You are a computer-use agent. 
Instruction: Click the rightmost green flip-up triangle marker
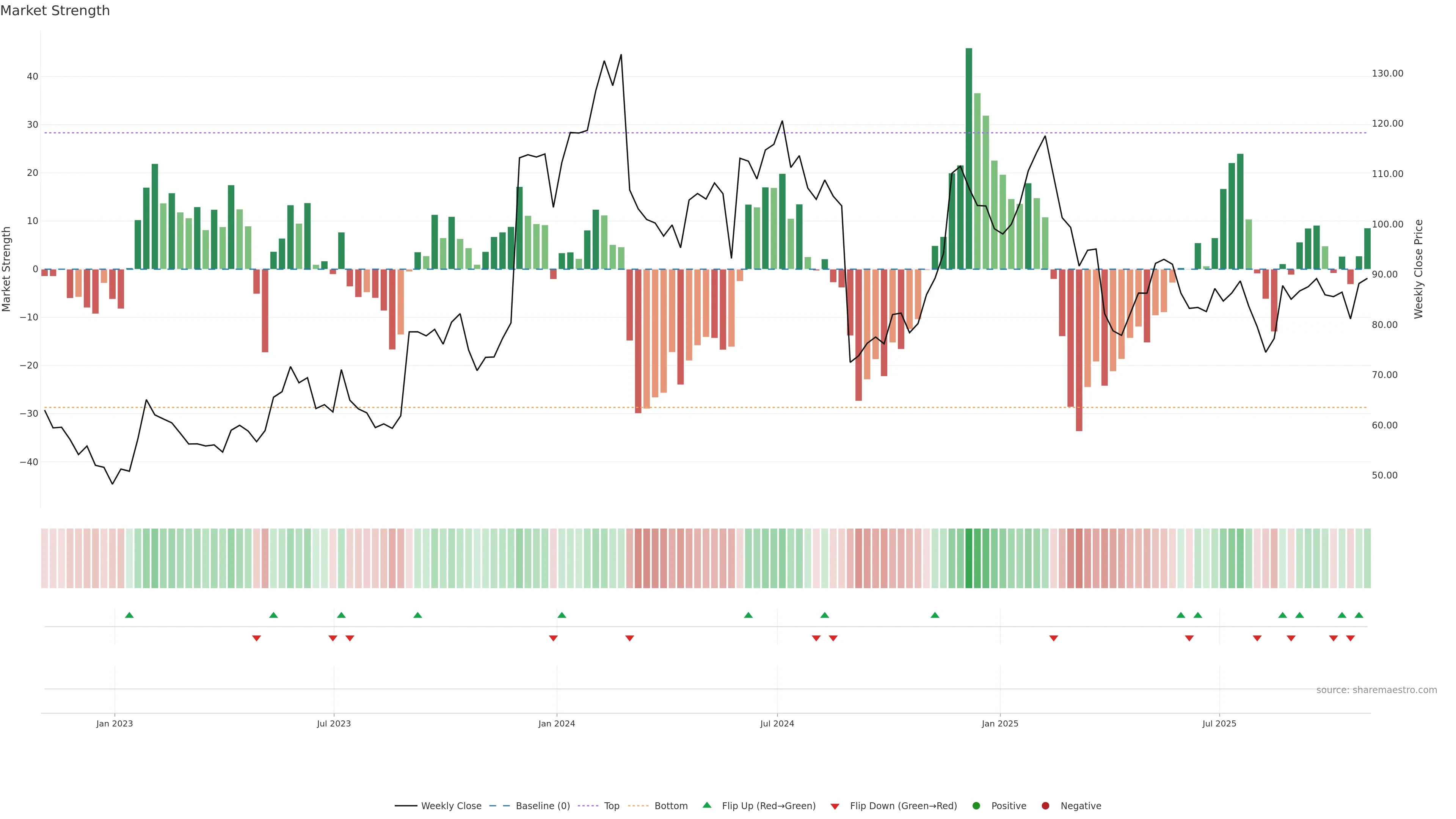pos(1359,615)
